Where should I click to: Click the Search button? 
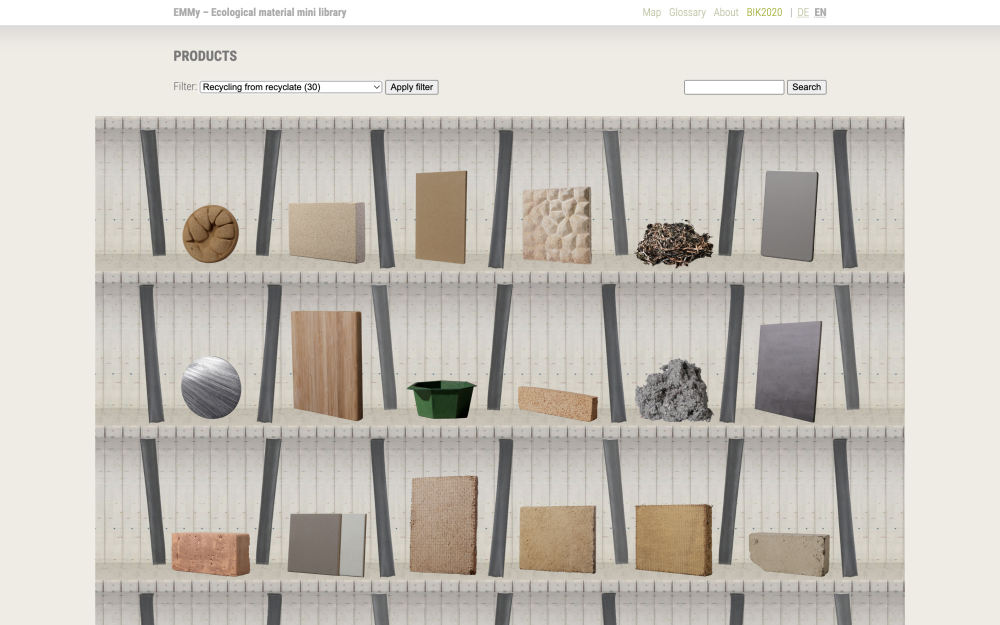coord(806,87)
